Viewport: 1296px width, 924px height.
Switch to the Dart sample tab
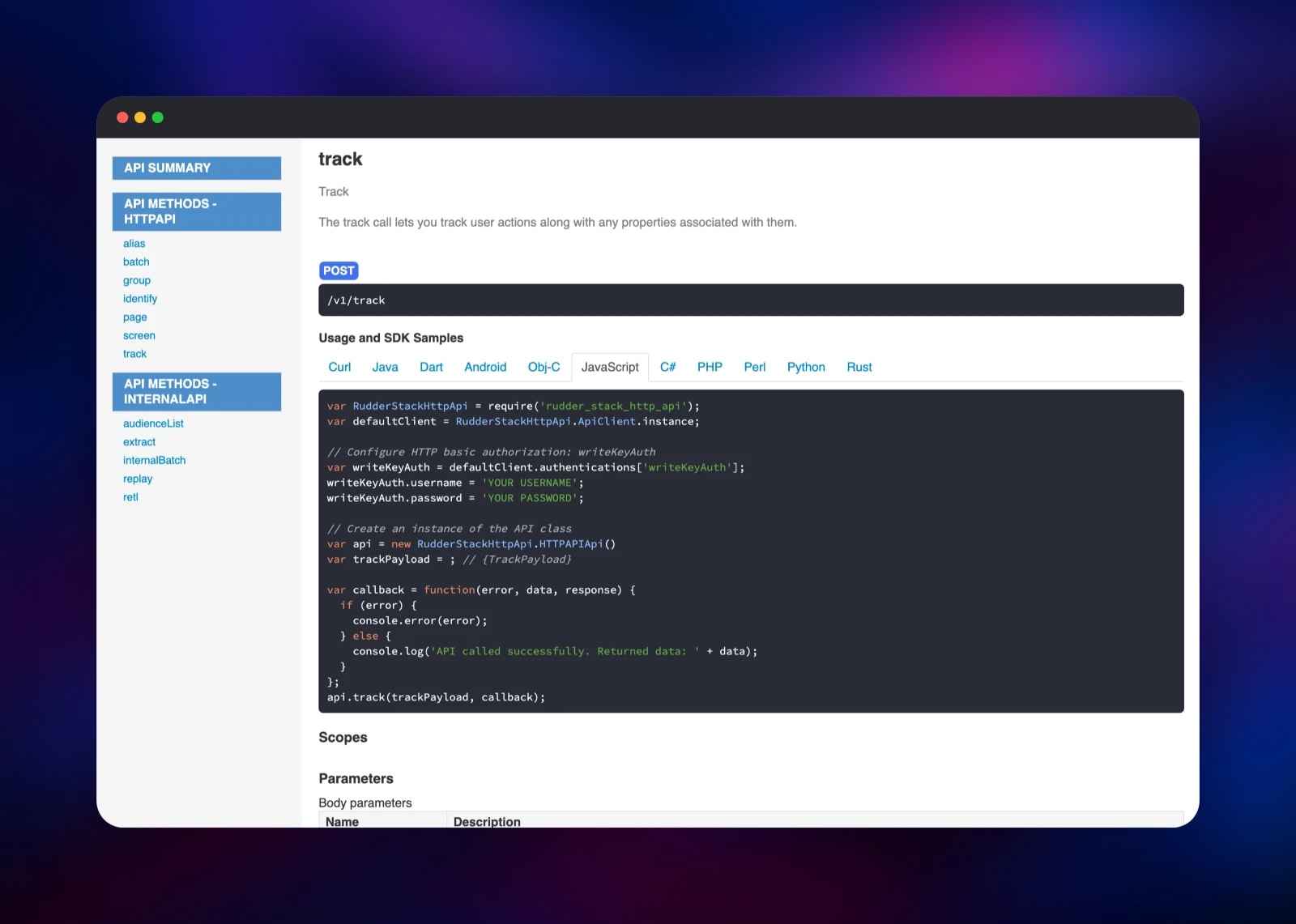[x=431, y=367]
